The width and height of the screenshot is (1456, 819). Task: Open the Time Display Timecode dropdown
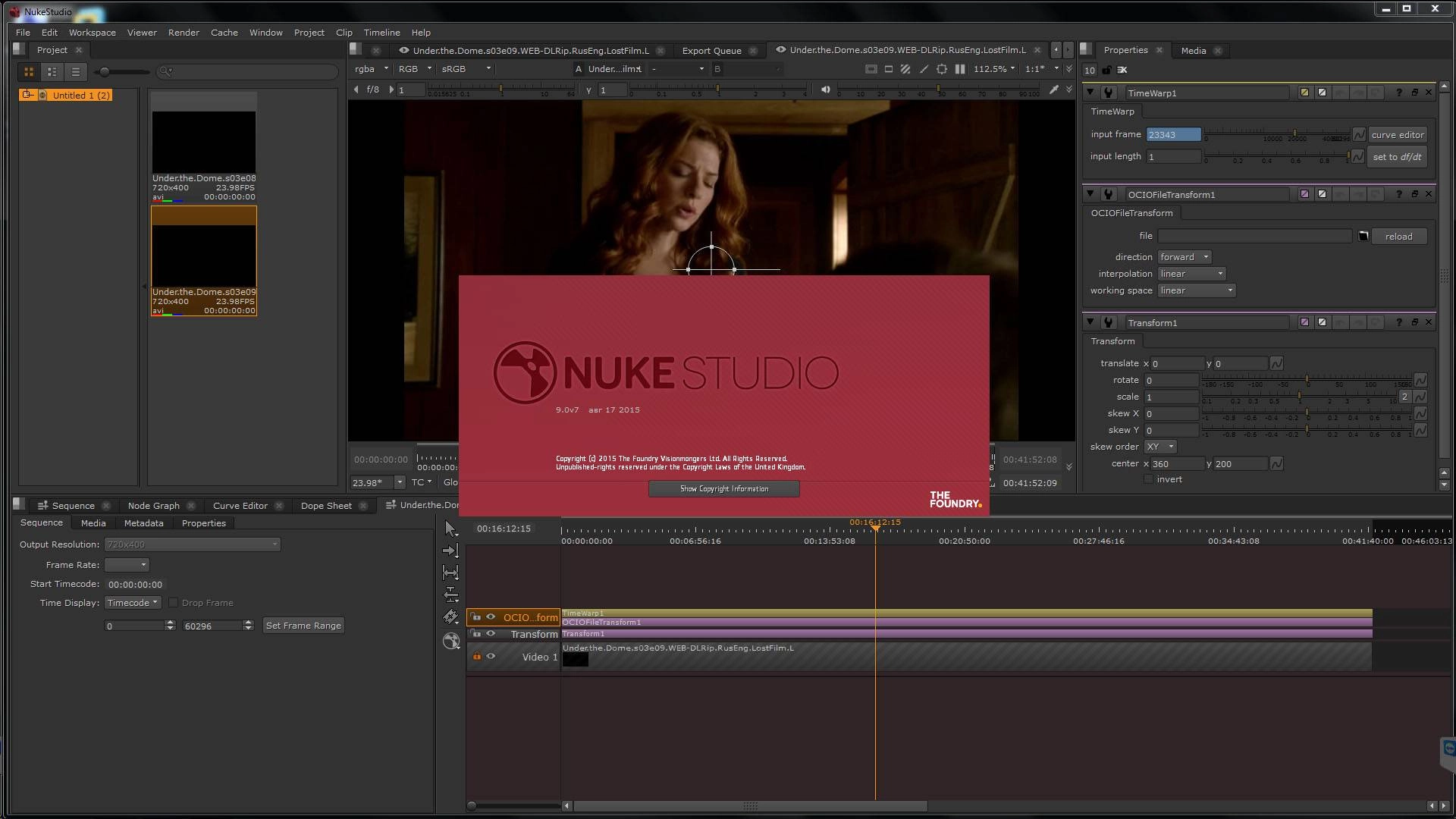[133, 603]
